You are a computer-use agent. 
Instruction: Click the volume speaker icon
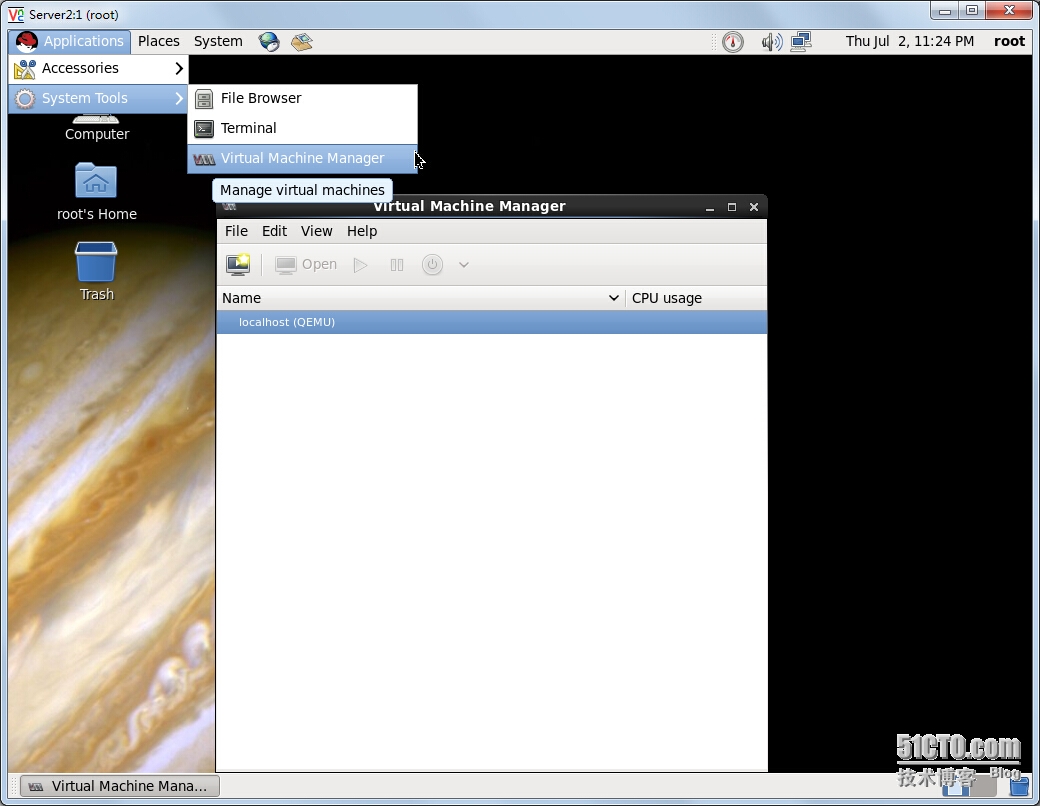tap(771, 42)
